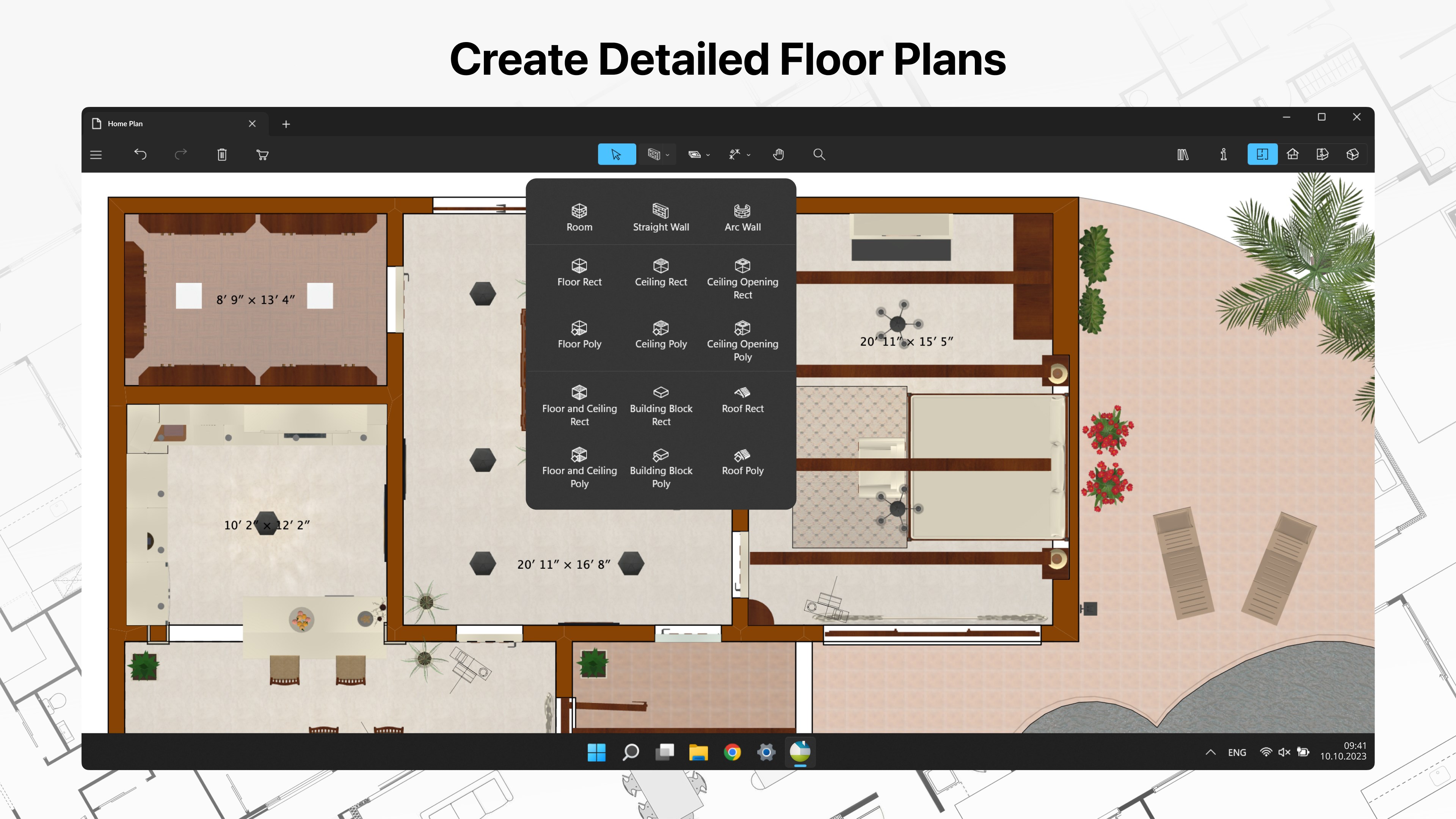Open the library books icon
Viewport: 1456px width, 819px height.
click(x=1183, y=154)
